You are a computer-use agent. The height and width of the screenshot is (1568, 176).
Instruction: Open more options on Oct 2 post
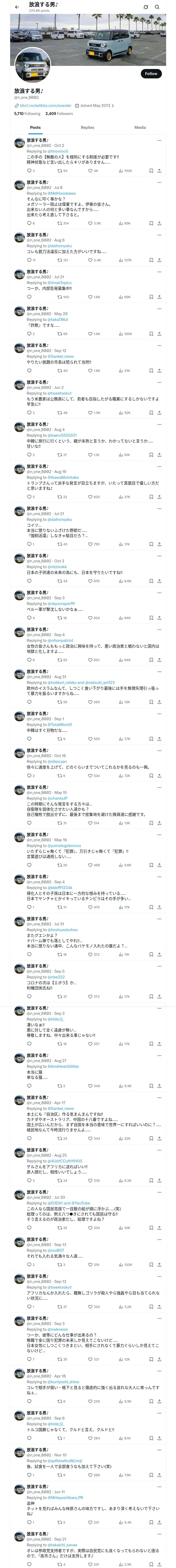click(159, 140)
